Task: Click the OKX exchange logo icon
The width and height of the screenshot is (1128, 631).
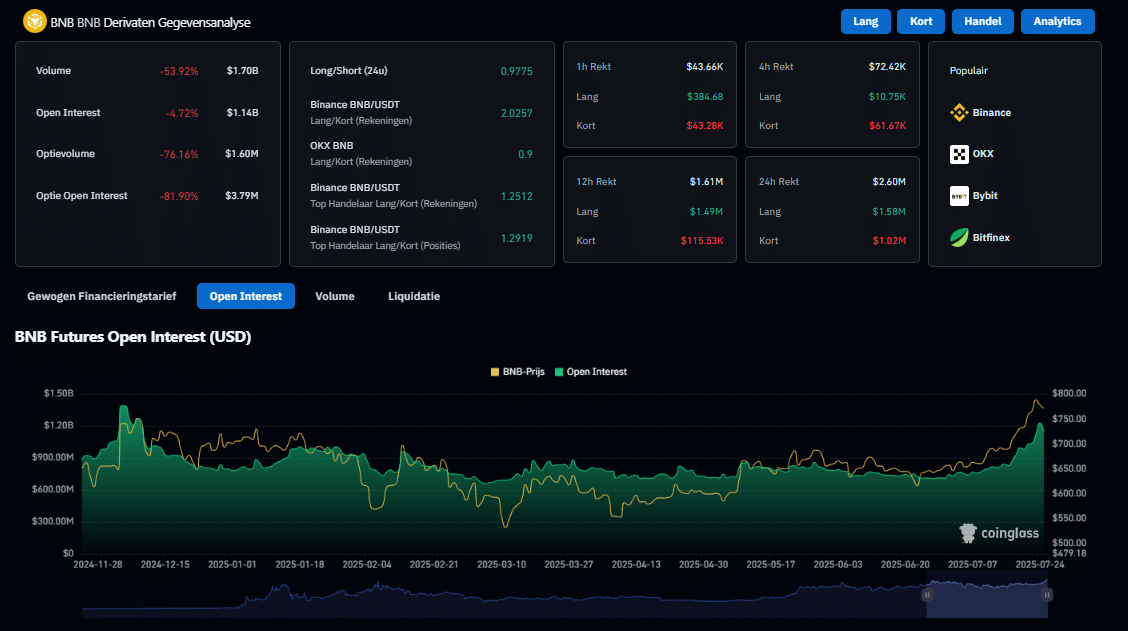Action: (959, 154)
